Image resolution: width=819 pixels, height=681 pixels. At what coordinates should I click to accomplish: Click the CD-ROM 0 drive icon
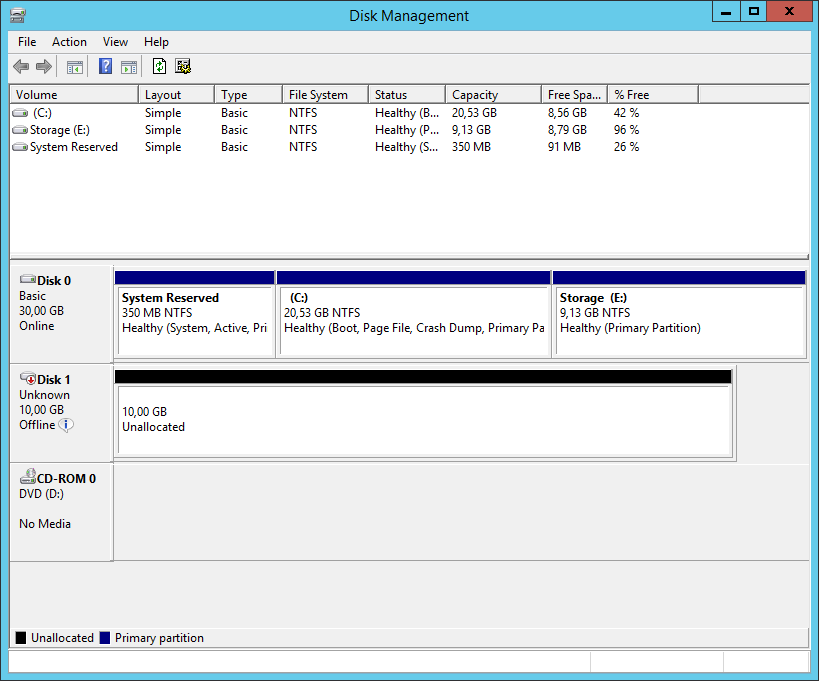pos(28,476)
